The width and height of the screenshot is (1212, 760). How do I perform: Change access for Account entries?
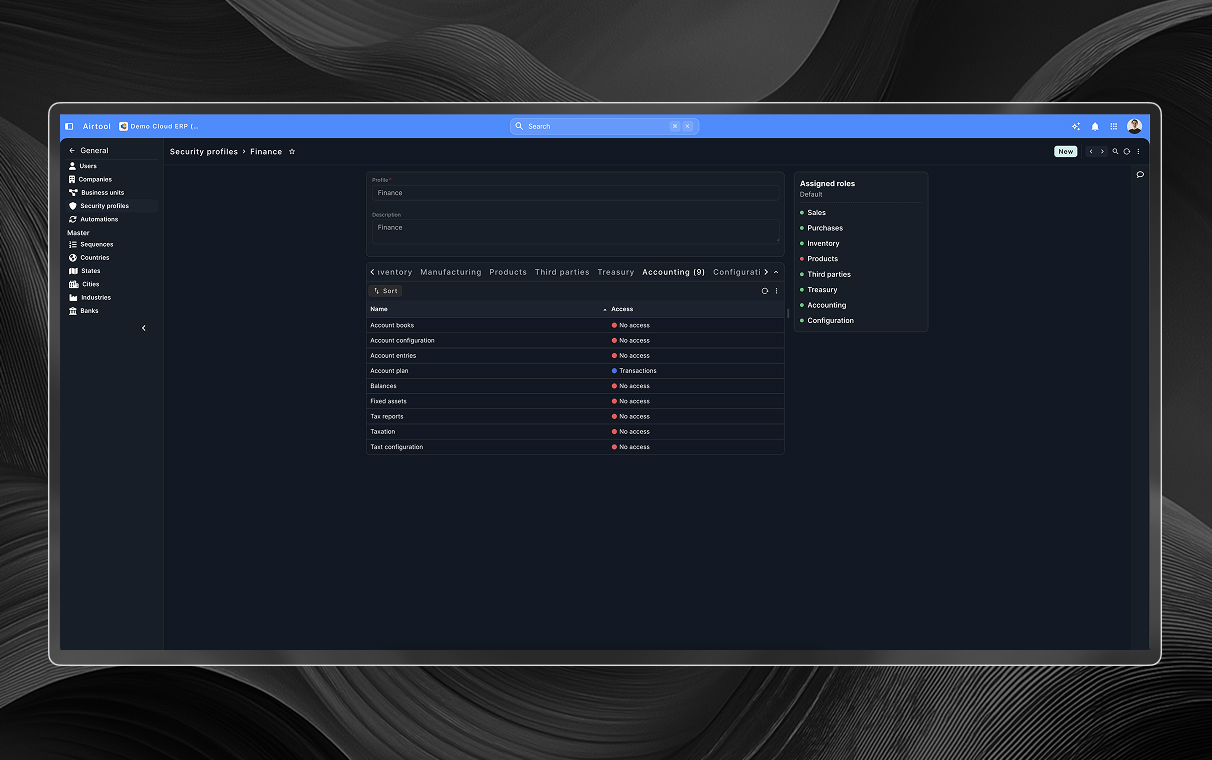(x=631, y=355)
